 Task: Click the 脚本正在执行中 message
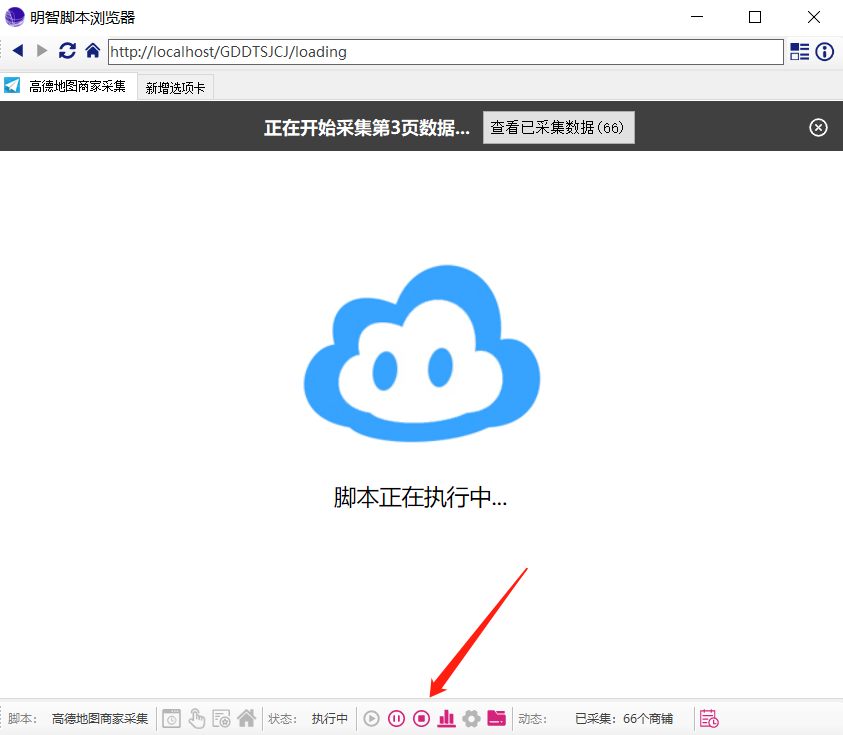(420, 497)
